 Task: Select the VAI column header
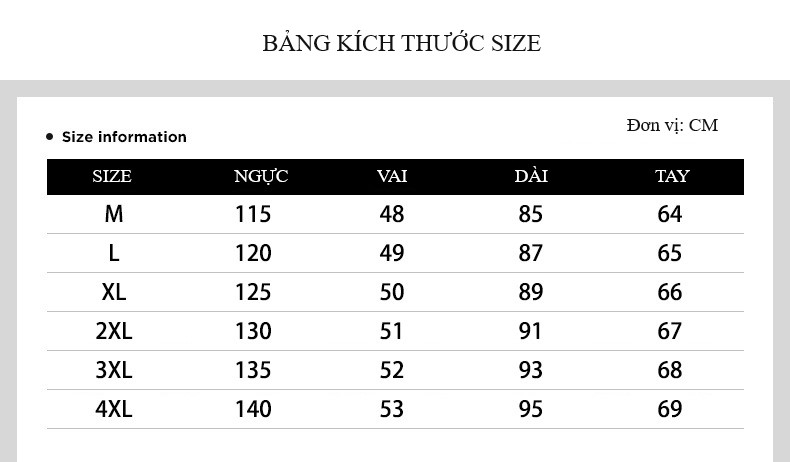click(x=392, y=177)
